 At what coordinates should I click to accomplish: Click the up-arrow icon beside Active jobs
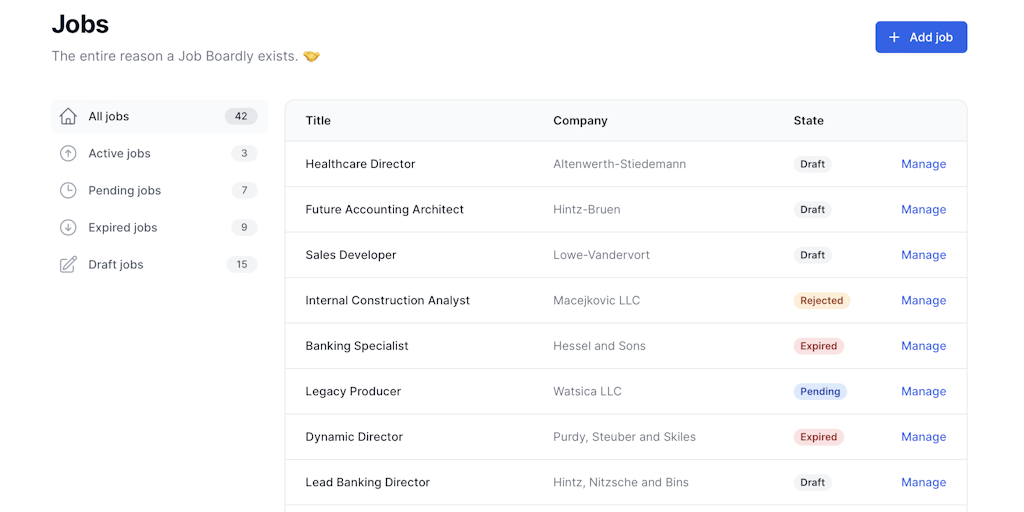coord(68,153)
